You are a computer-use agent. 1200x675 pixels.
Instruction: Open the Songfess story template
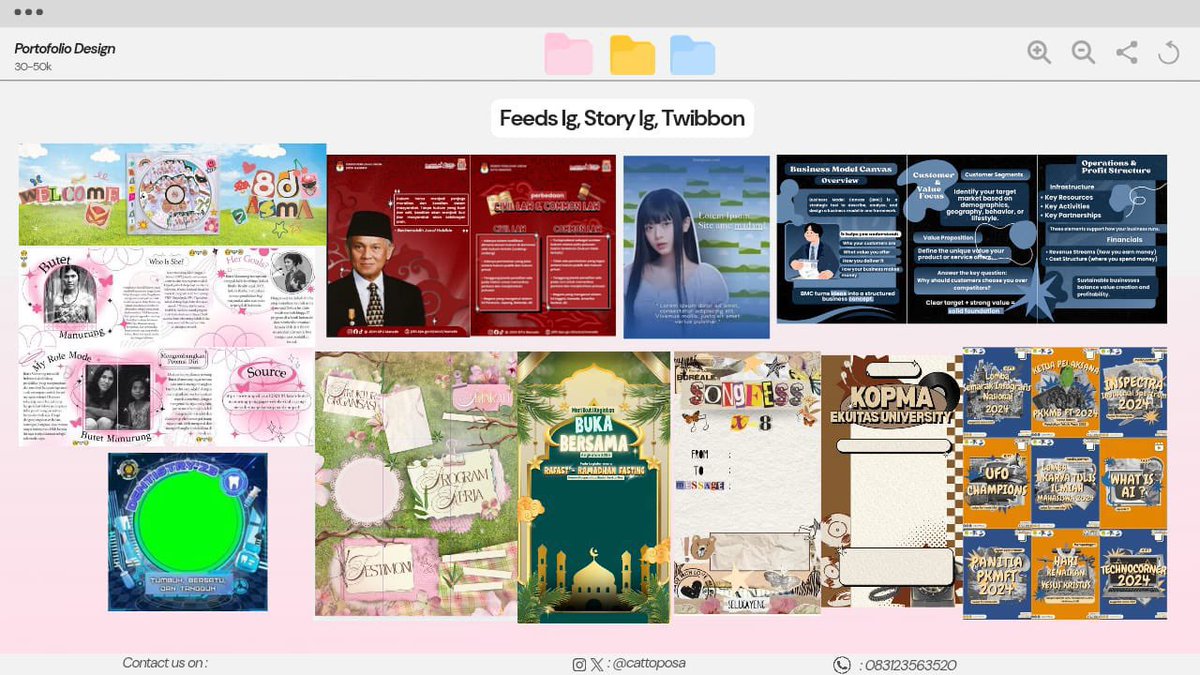pyautogui.click(x=747, y=483)
